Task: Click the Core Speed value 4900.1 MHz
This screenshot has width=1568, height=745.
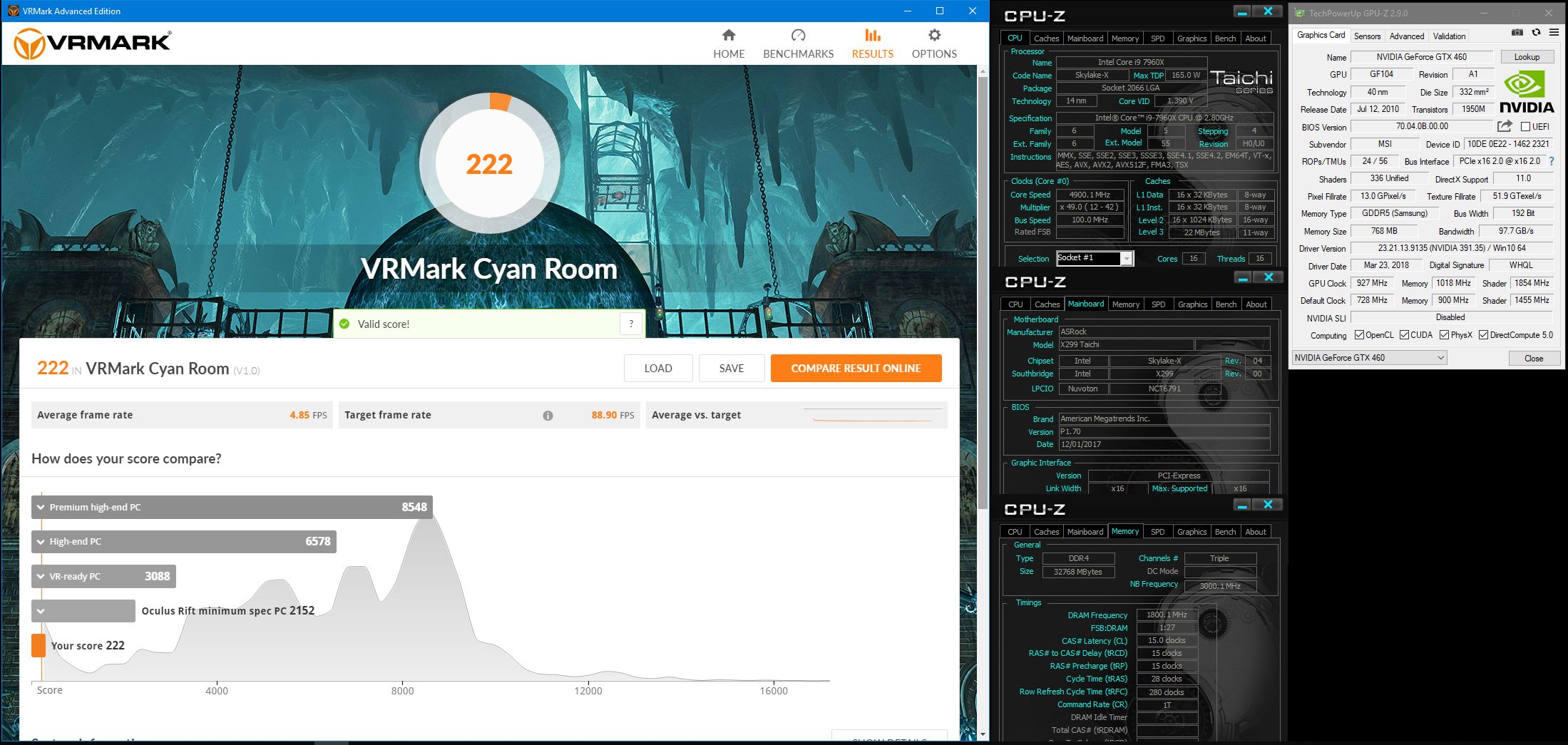Action: 1090,195
